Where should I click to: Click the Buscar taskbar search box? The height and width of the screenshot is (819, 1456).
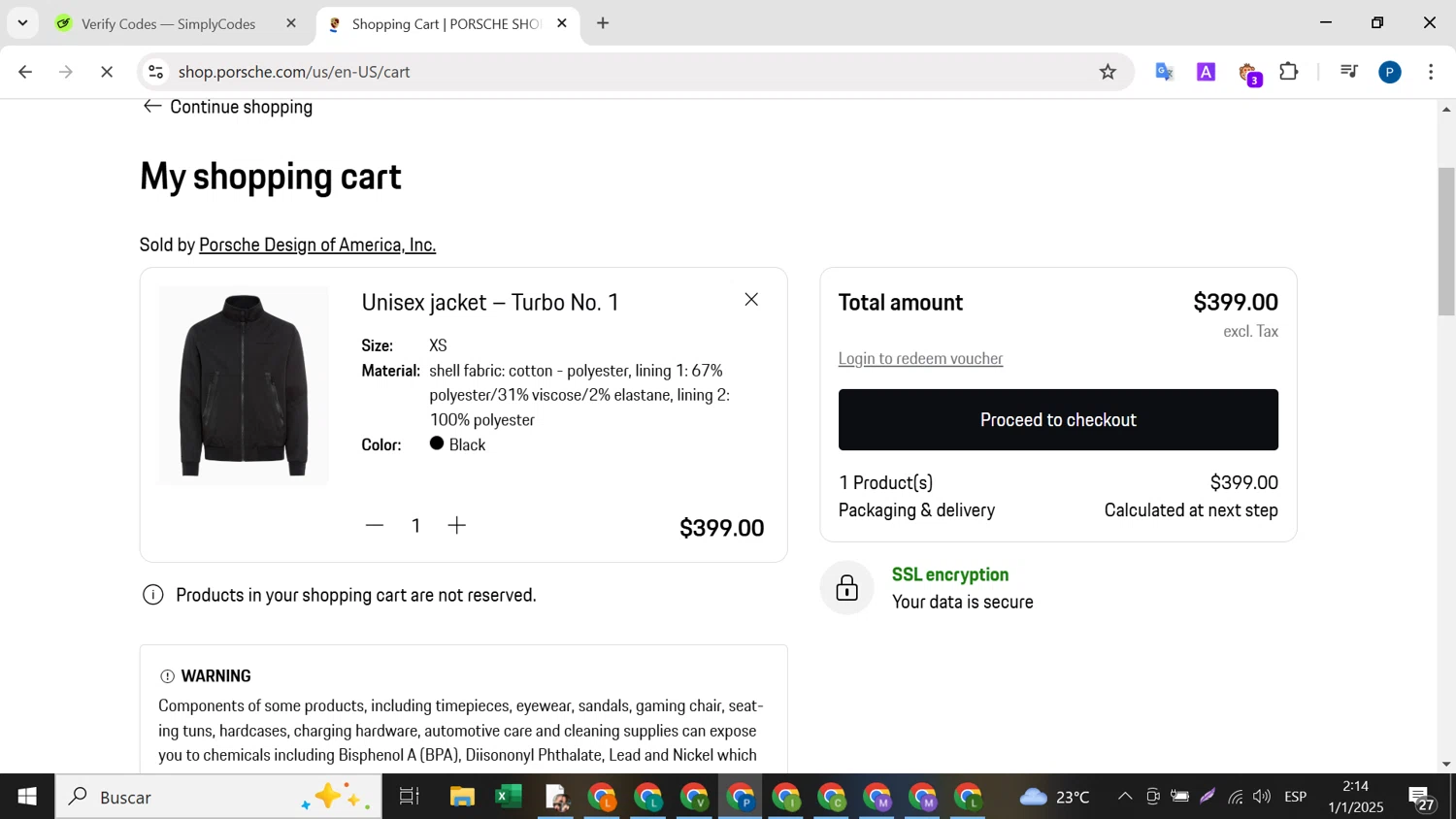(x=218, y=797)
